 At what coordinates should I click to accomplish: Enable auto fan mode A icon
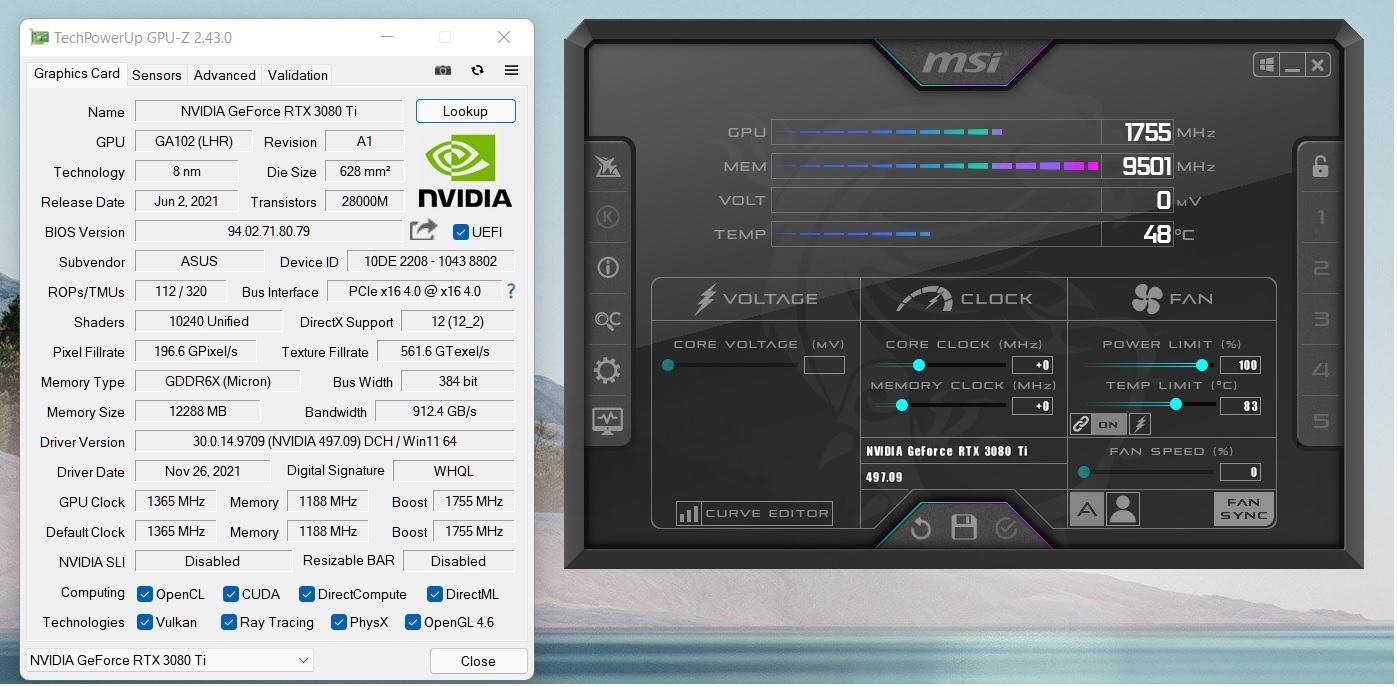pyautogui.click(x=1087, y=509)
